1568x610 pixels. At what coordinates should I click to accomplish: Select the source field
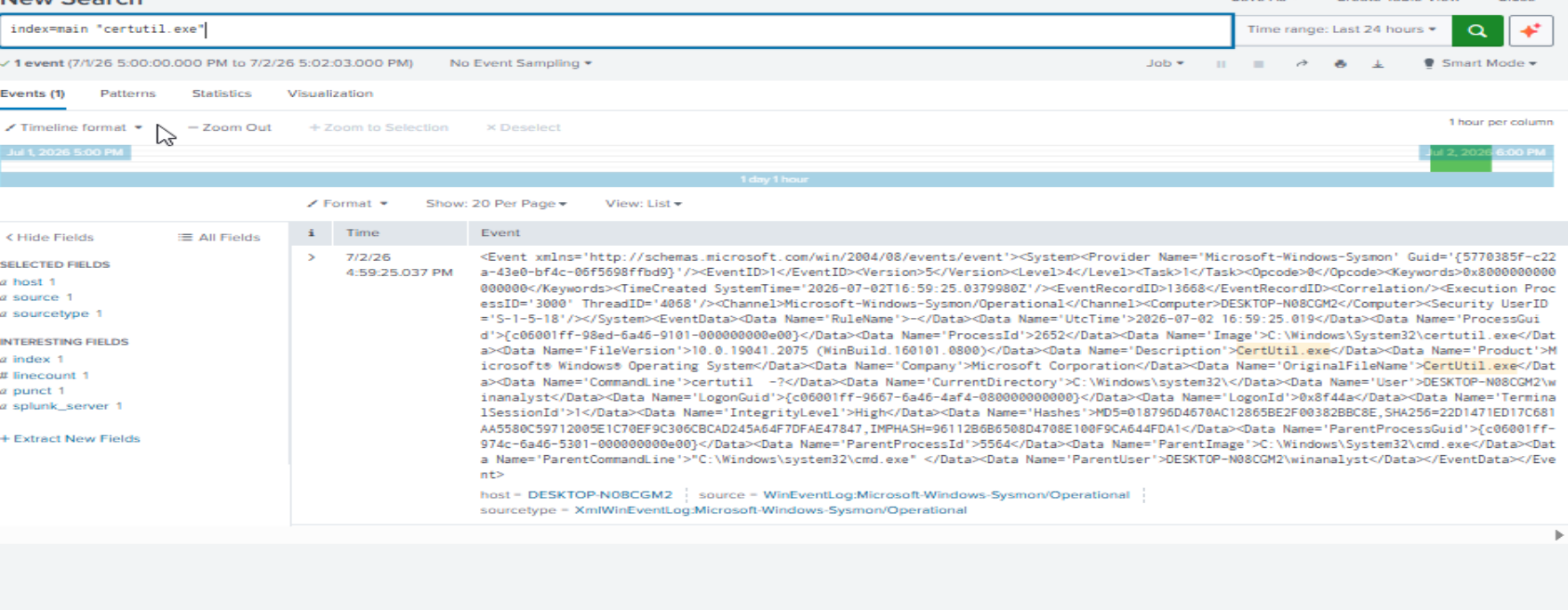[36, 297]
